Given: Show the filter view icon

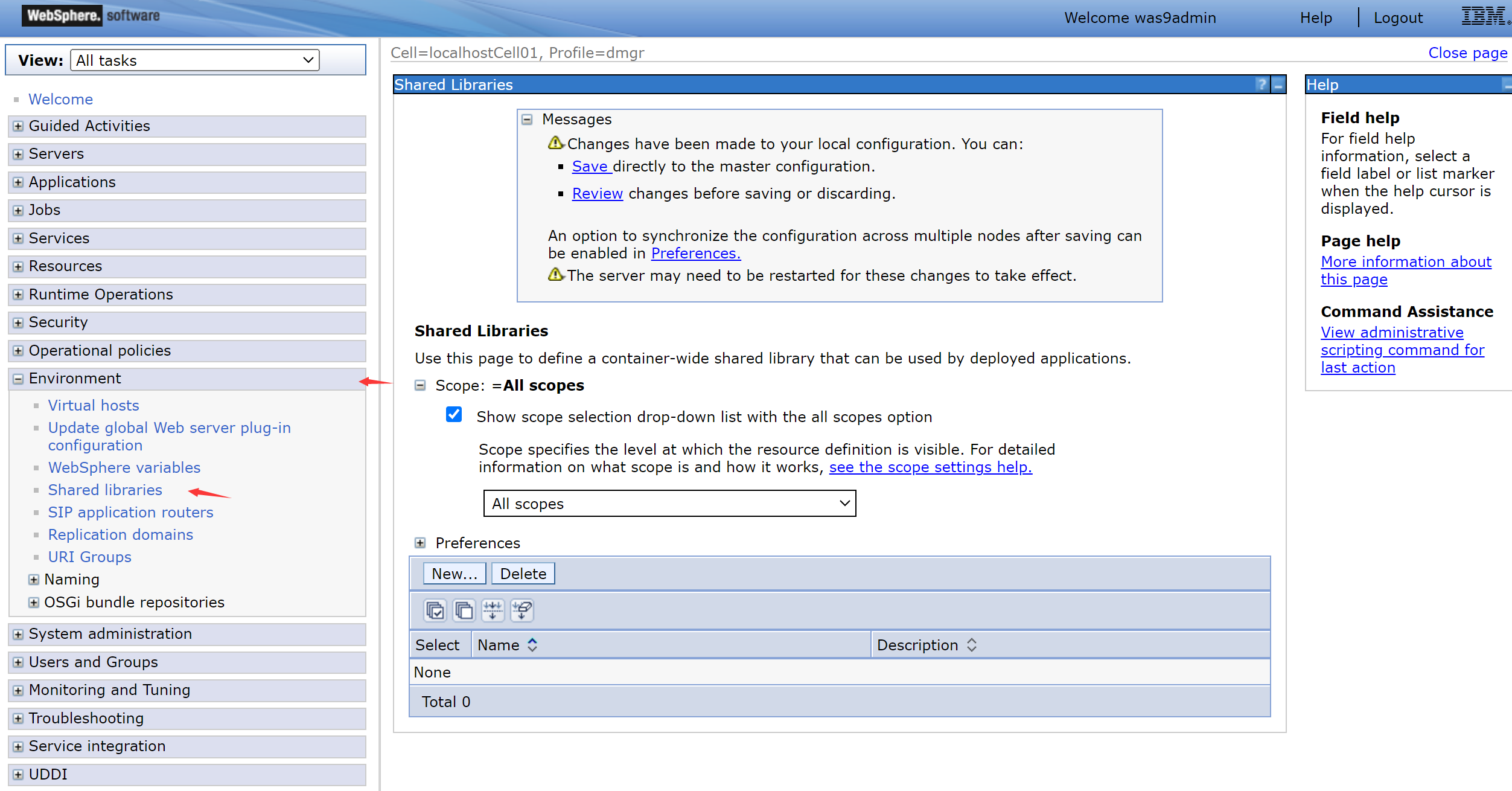Looking at the screenshot, I should [493, 610].
